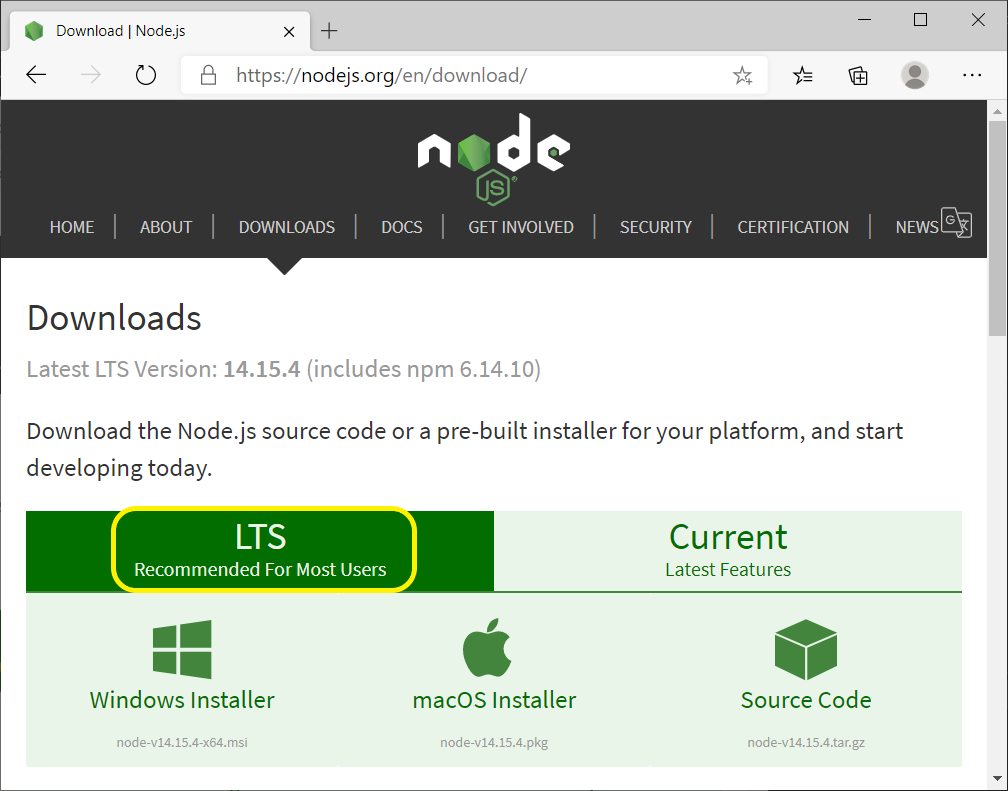Maximize the browser window
This screenshot has height=791, width=1008.
[921, 20]
